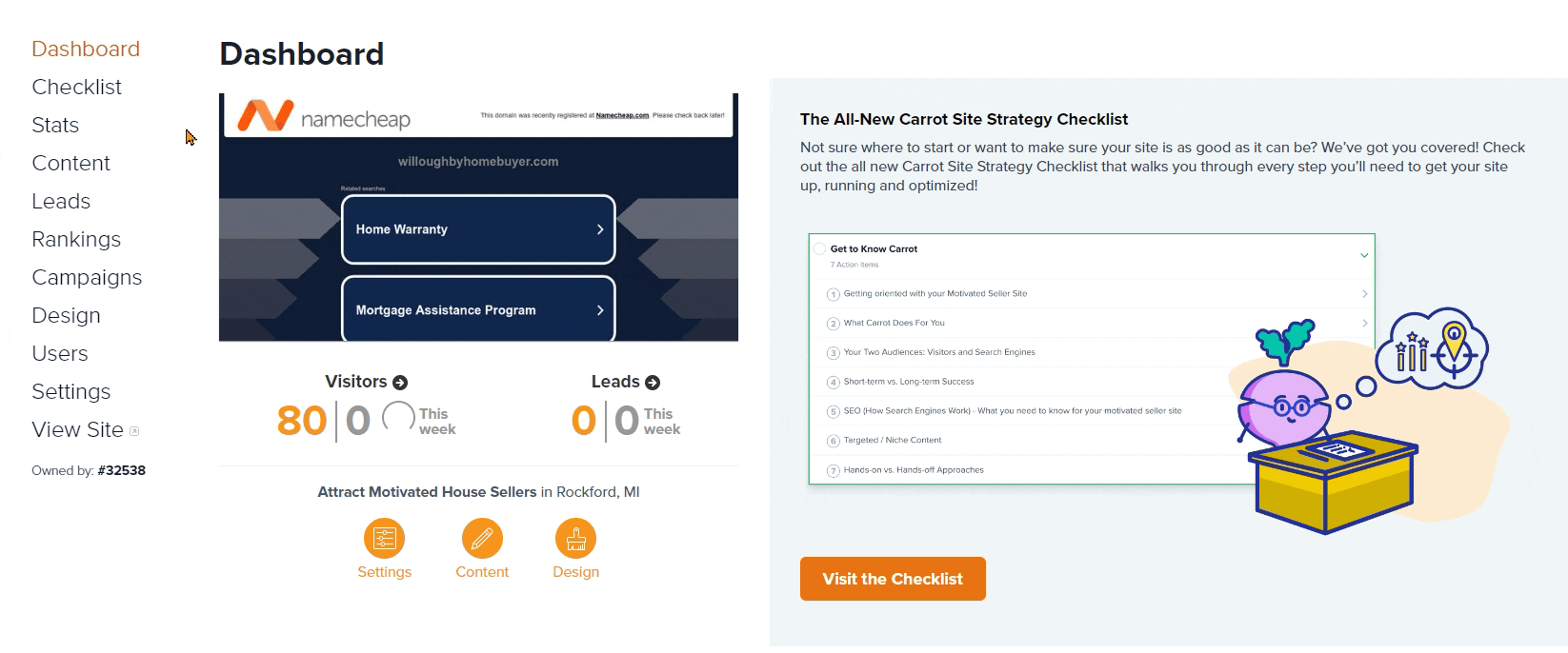
Task: Click the Namecheap logo in site preview
Action: (324, 117)
